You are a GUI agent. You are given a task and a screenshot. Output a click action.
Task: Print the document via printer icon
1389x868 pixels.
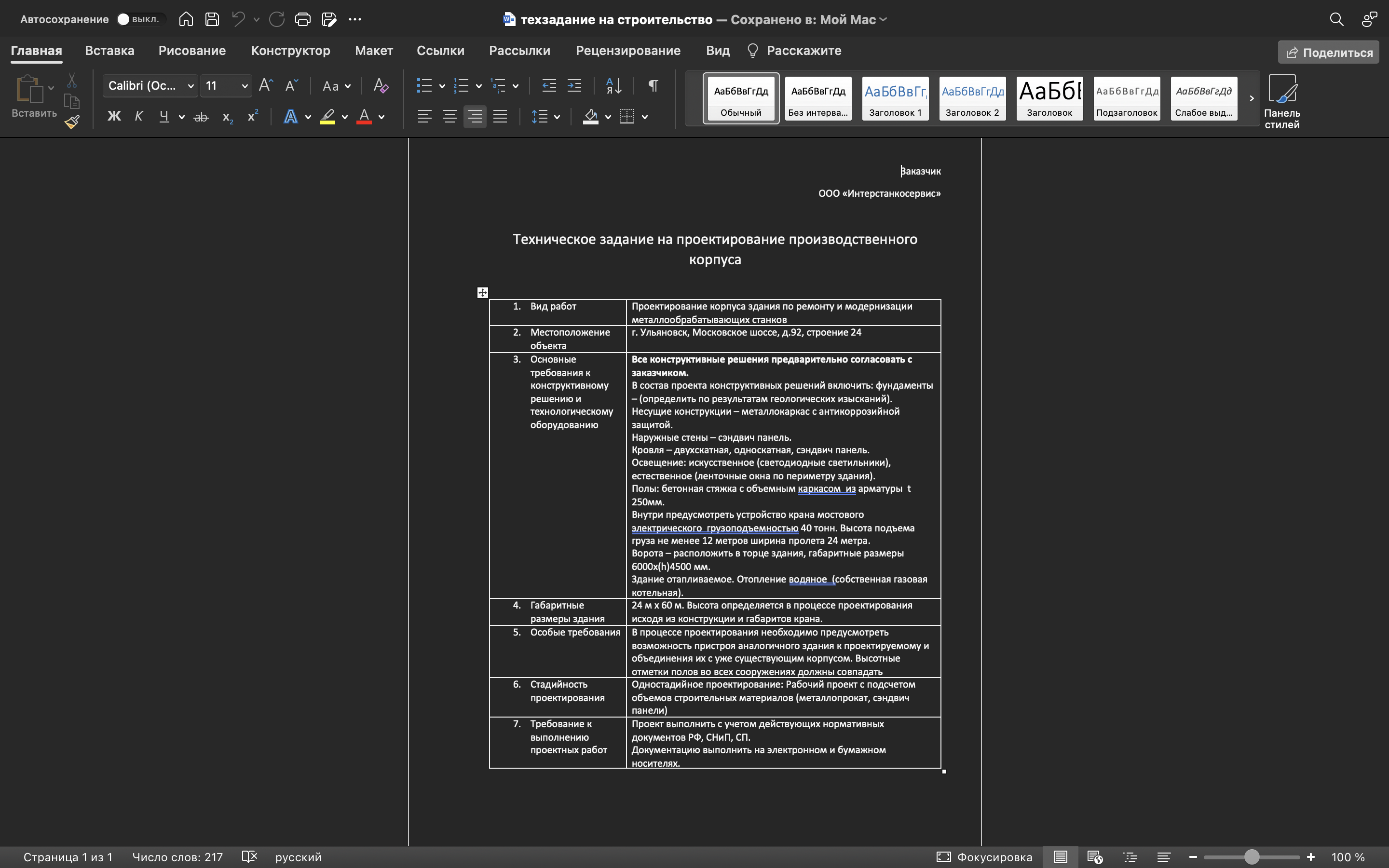[302, 19]
